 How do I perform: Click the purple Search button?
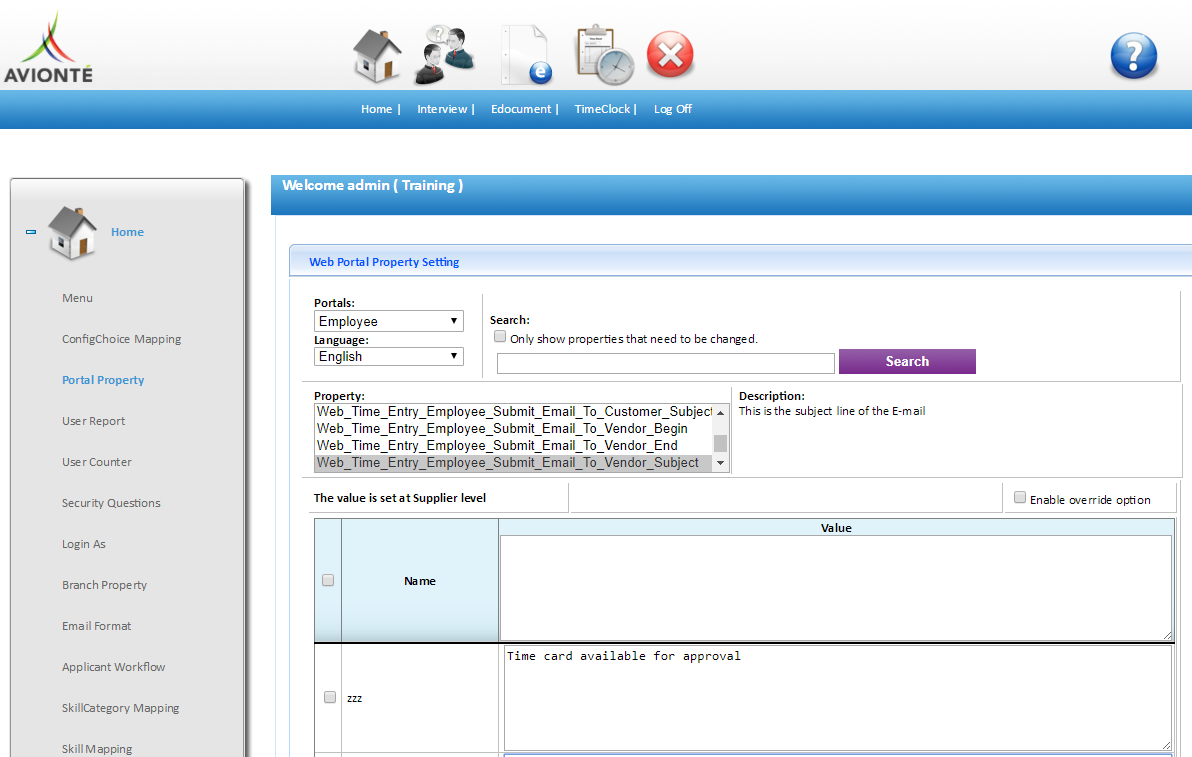pyautogui.click(x=907, y=362)
